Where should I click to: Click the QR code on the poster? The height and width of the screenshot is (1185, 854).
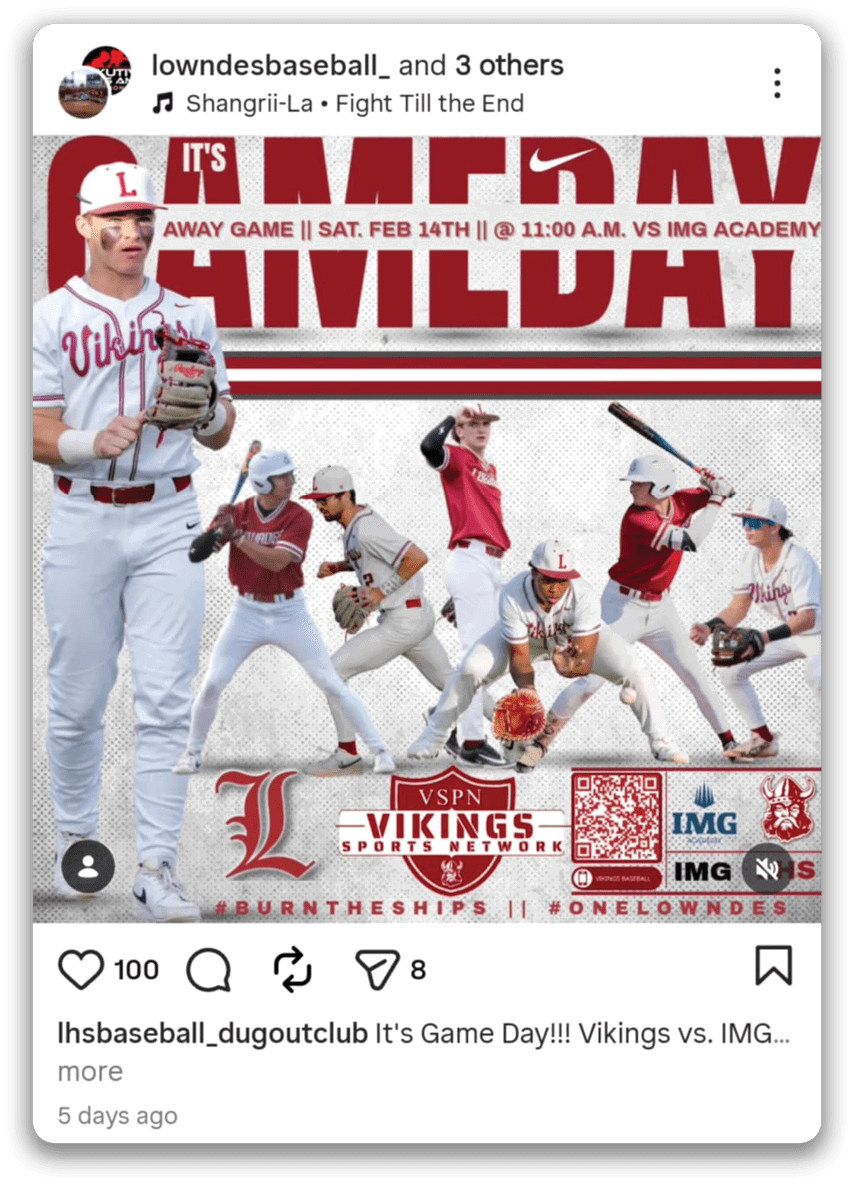click(x=617, y=816)
